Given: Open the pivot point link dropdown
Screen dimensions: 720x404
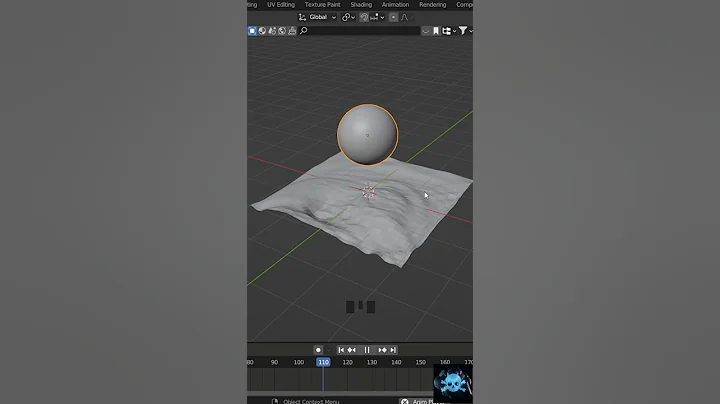Looking at the screenshot, I should [x=349, y=17].
